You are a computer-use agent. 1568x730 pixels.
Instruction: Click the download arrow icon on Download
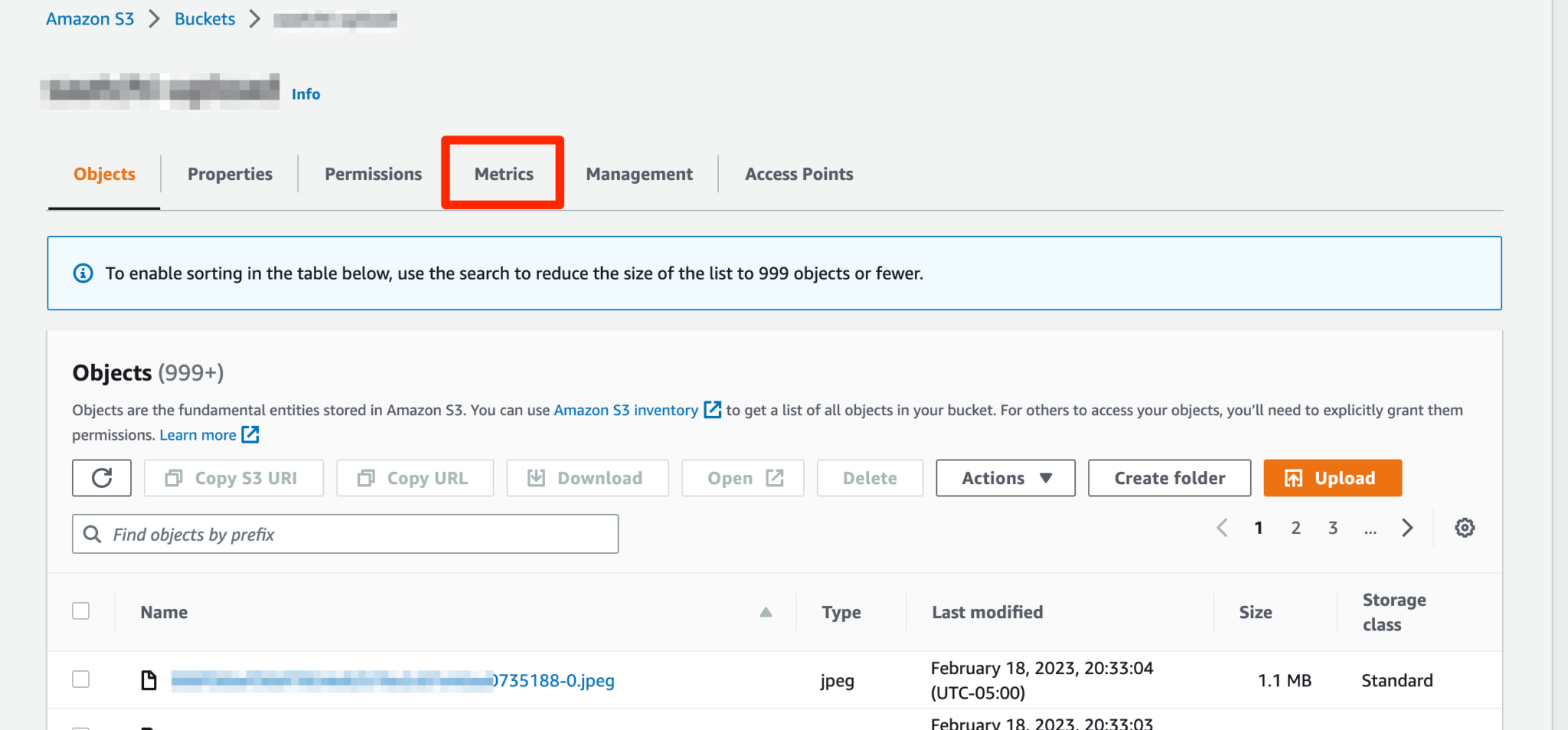(x=537, y=477)
